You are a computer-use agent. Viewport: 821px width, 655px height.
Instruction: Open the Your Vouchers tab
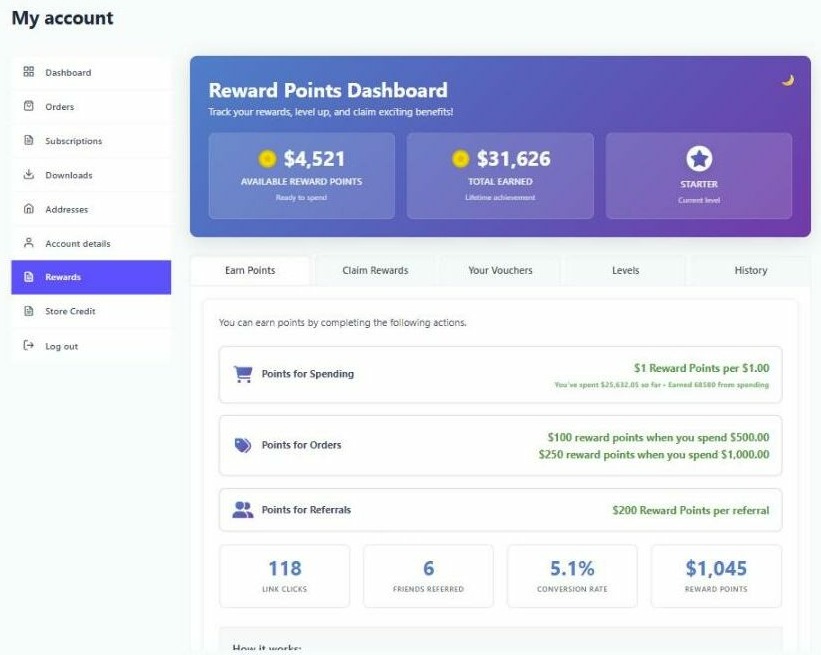501,270
